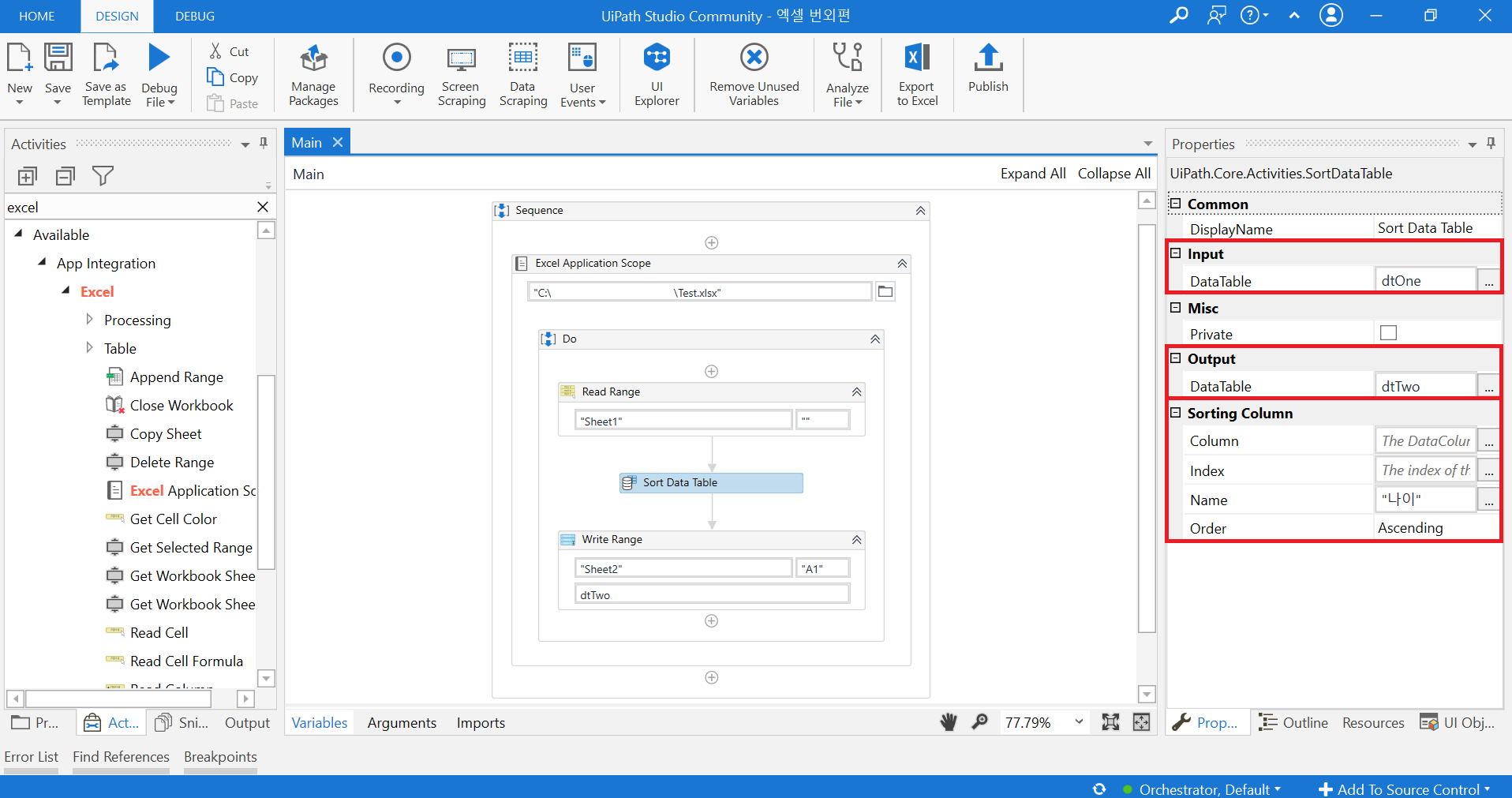
Task: Select Close Workbook activity
Action: 169,406
